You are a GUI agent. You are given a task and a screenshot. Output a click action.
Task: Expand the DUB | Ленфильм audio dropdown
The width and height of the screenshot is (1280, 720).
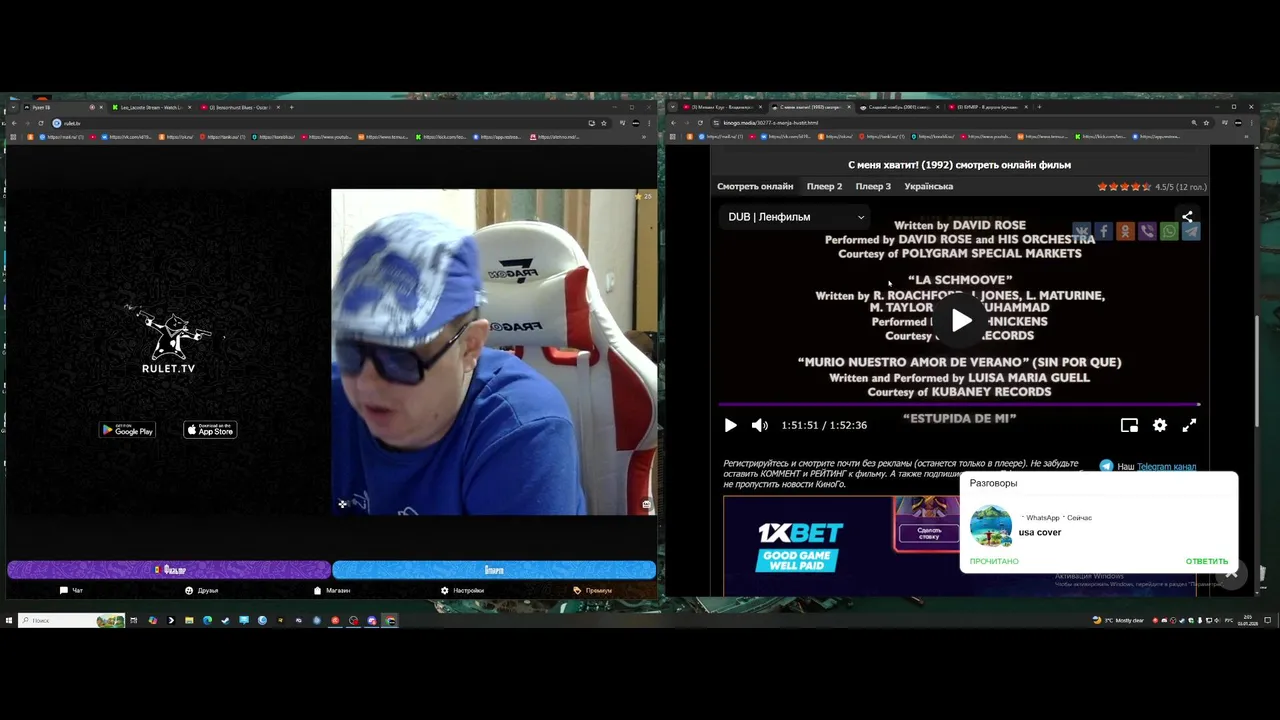796,217
